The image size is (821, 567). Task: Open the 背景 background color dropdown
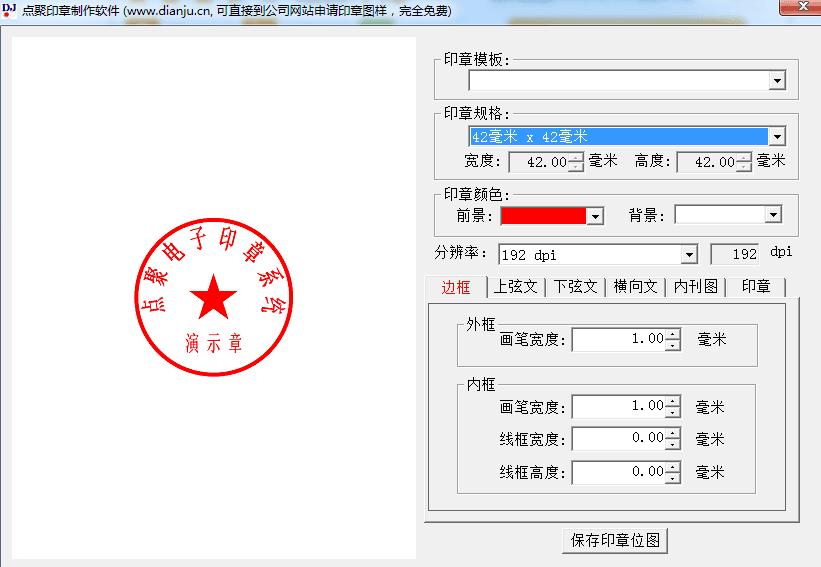tap(773, 215)
